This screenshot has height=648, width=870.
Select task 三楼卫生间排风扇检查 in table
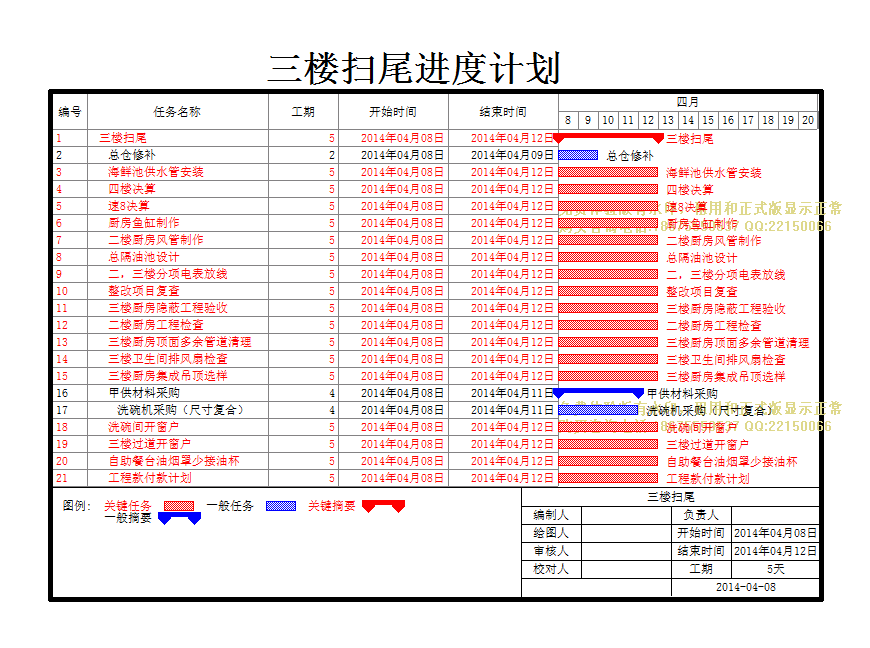point(168,359)
